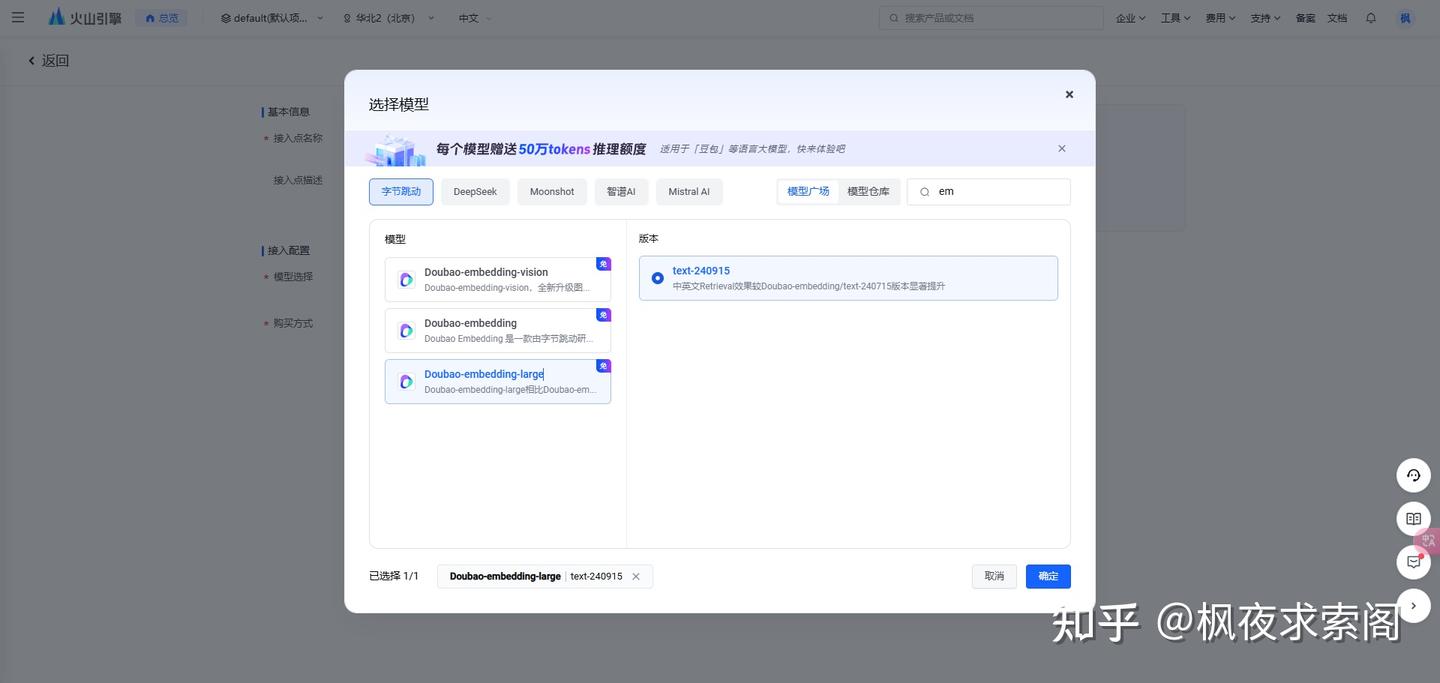Open the customer service headset icon
Viewport: 1440px width, 683px height.
pos(1413,475)
